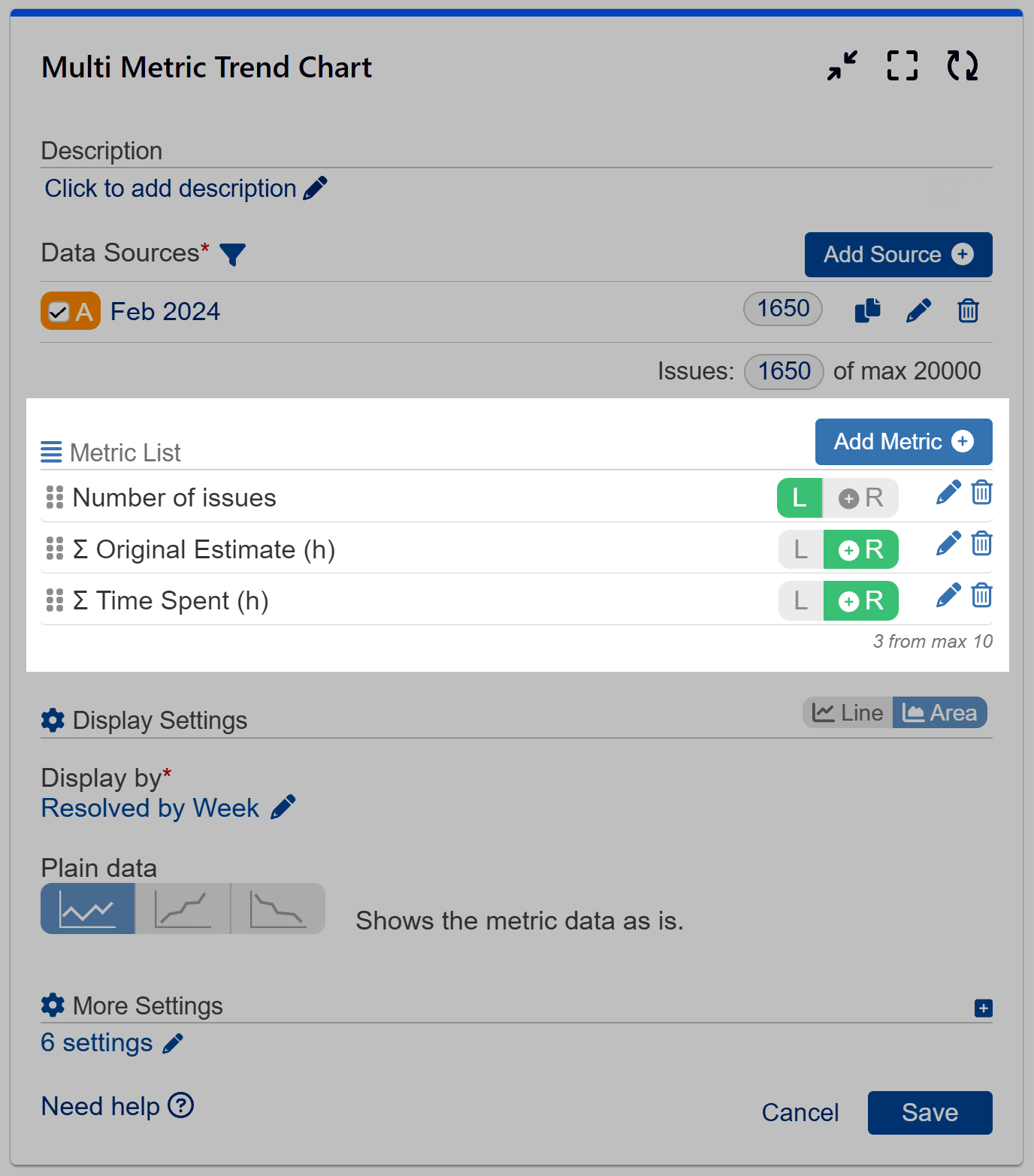Click the Add Metric button
The image size is (1034, 1176).
[x=902, y=442]
